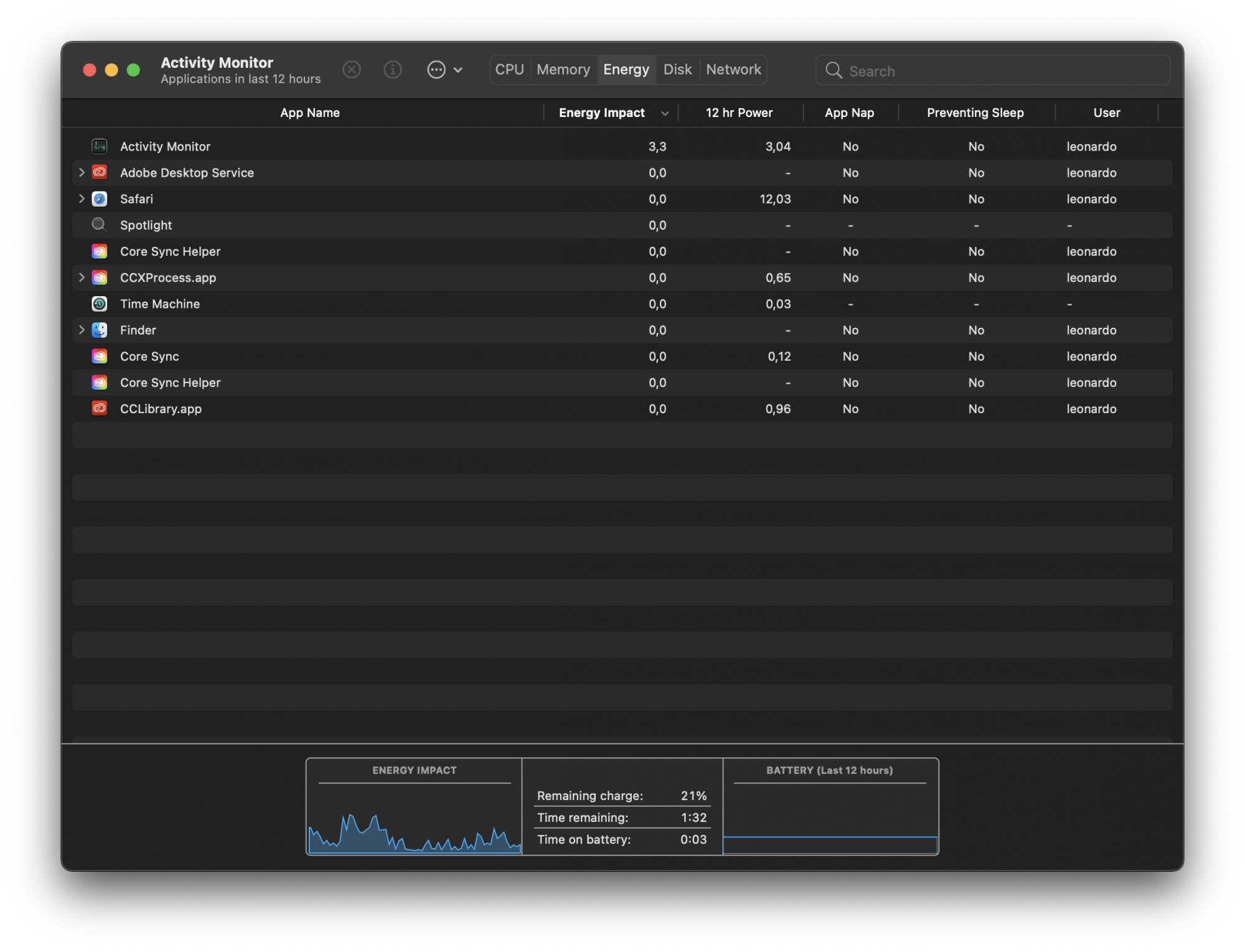This screenshot has height=952, width=1245.
Task: Switch to the CPU tab
Action: click(509, 70)
